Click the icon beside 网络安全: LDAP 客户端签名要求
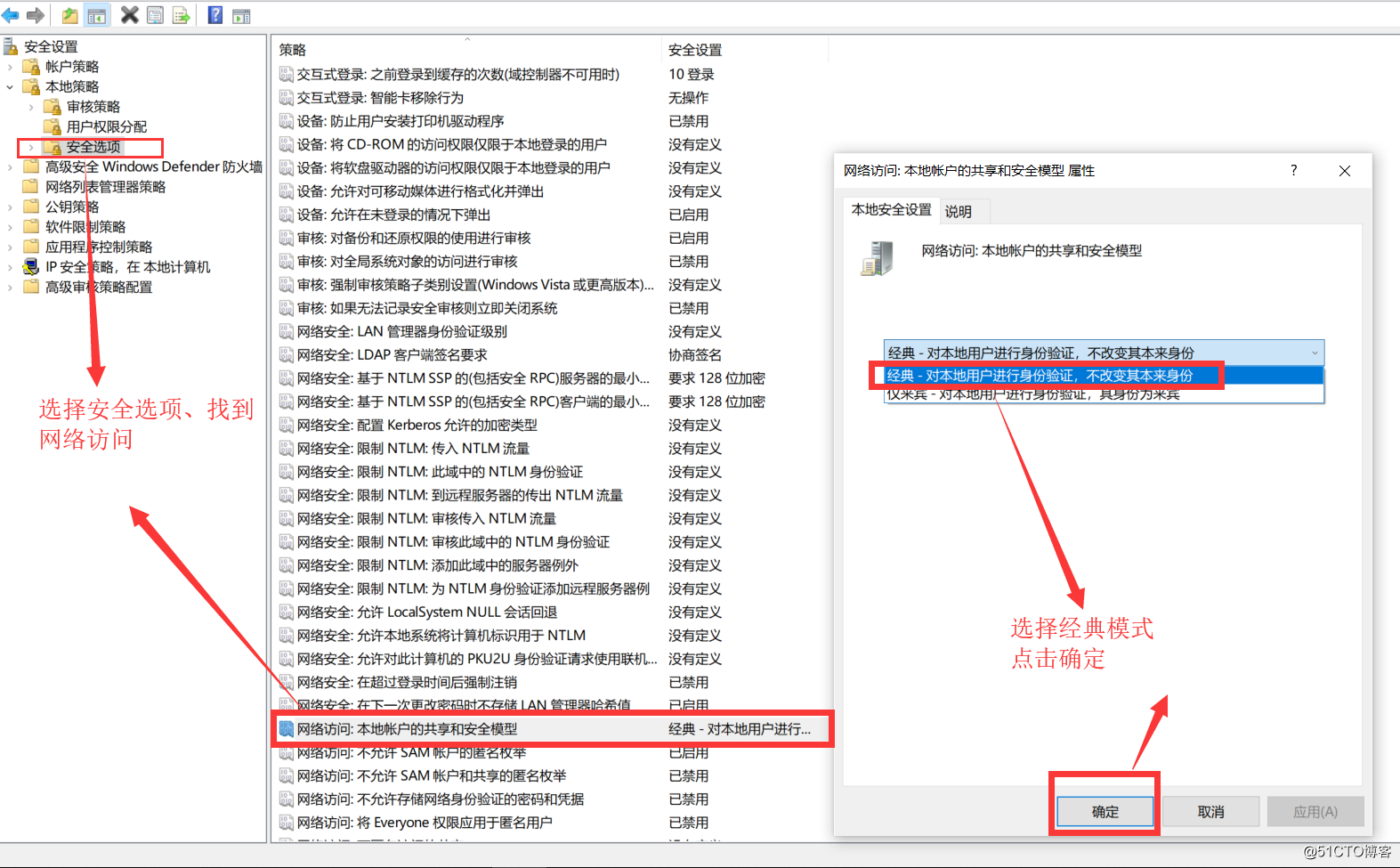 (x=287, y=354)
